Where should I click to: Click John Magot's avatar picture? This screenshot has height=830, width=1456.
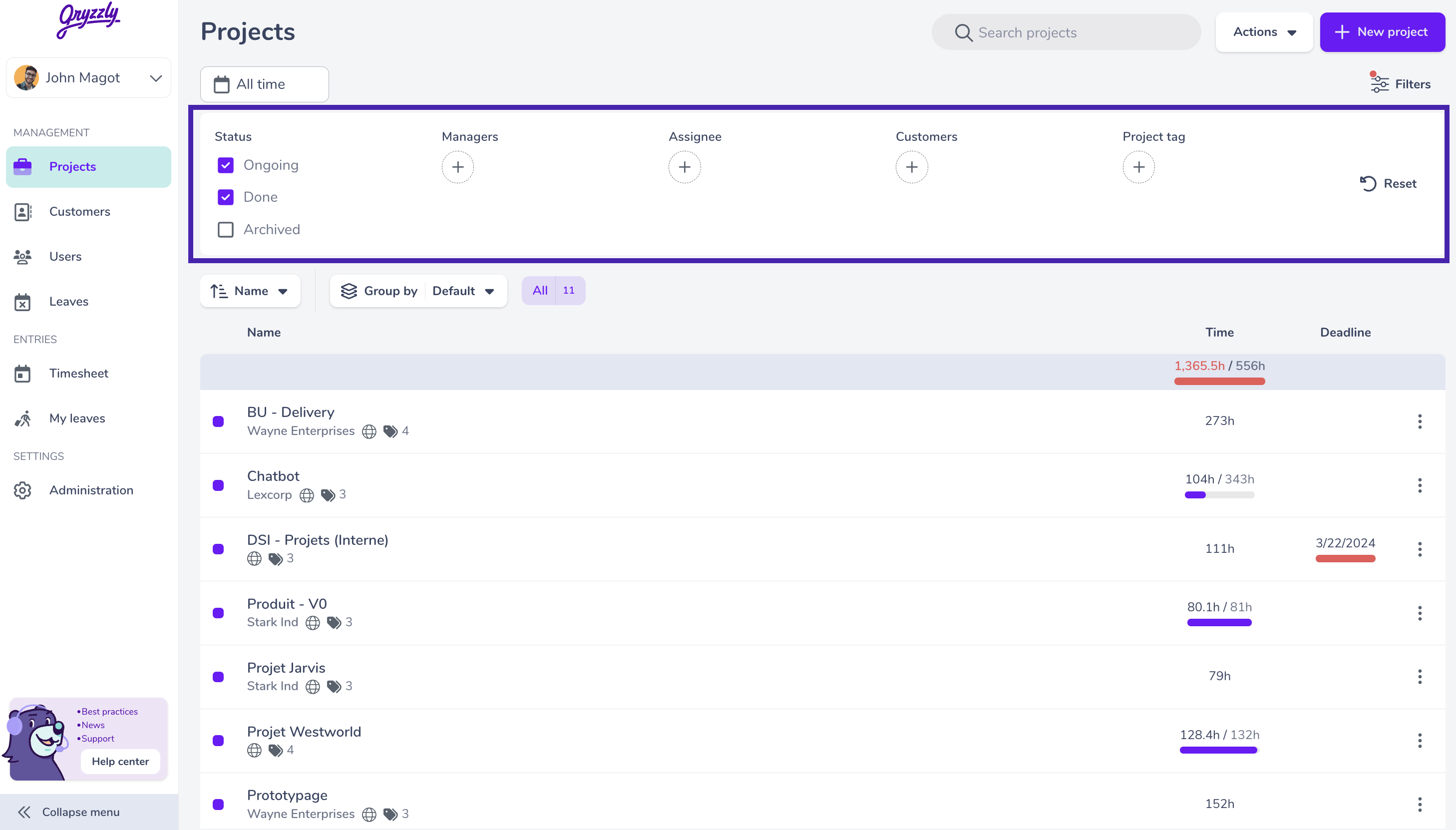[x=26, y=77]
